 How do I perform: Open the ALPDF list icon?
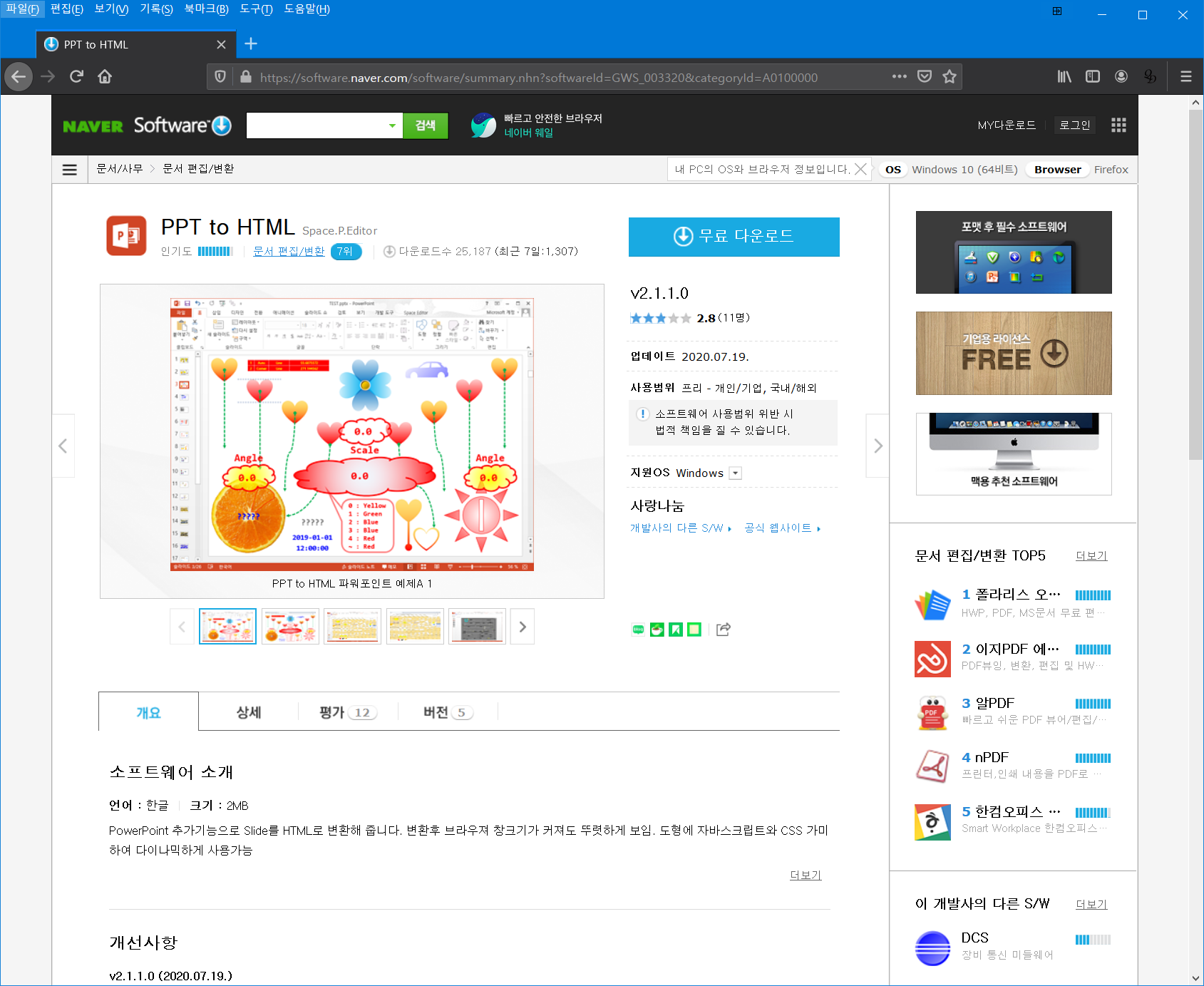point(932,713)
